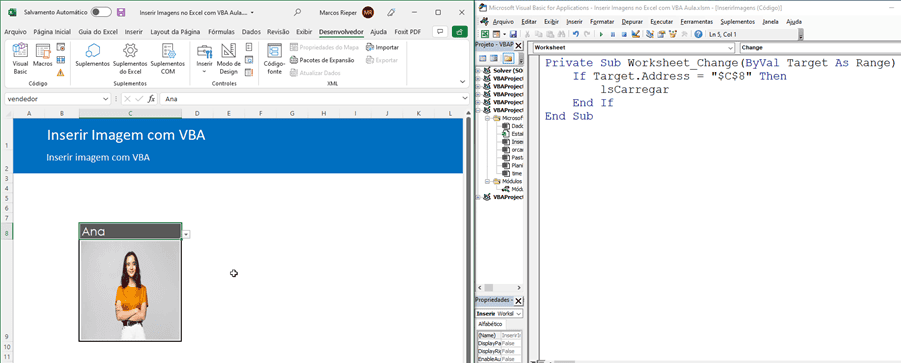Select the Ana cell C8

pos(130,231)
